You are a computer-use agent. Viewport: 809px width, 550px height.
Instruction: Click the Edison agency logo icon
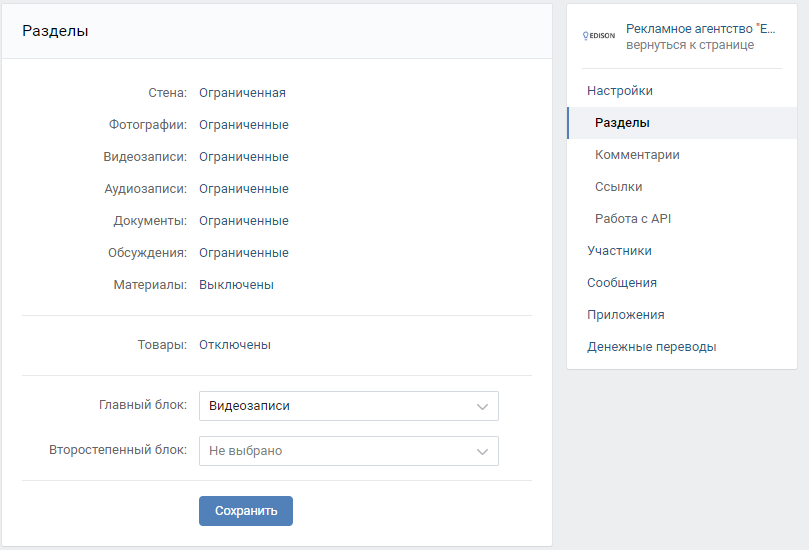[x=600, y=36]
